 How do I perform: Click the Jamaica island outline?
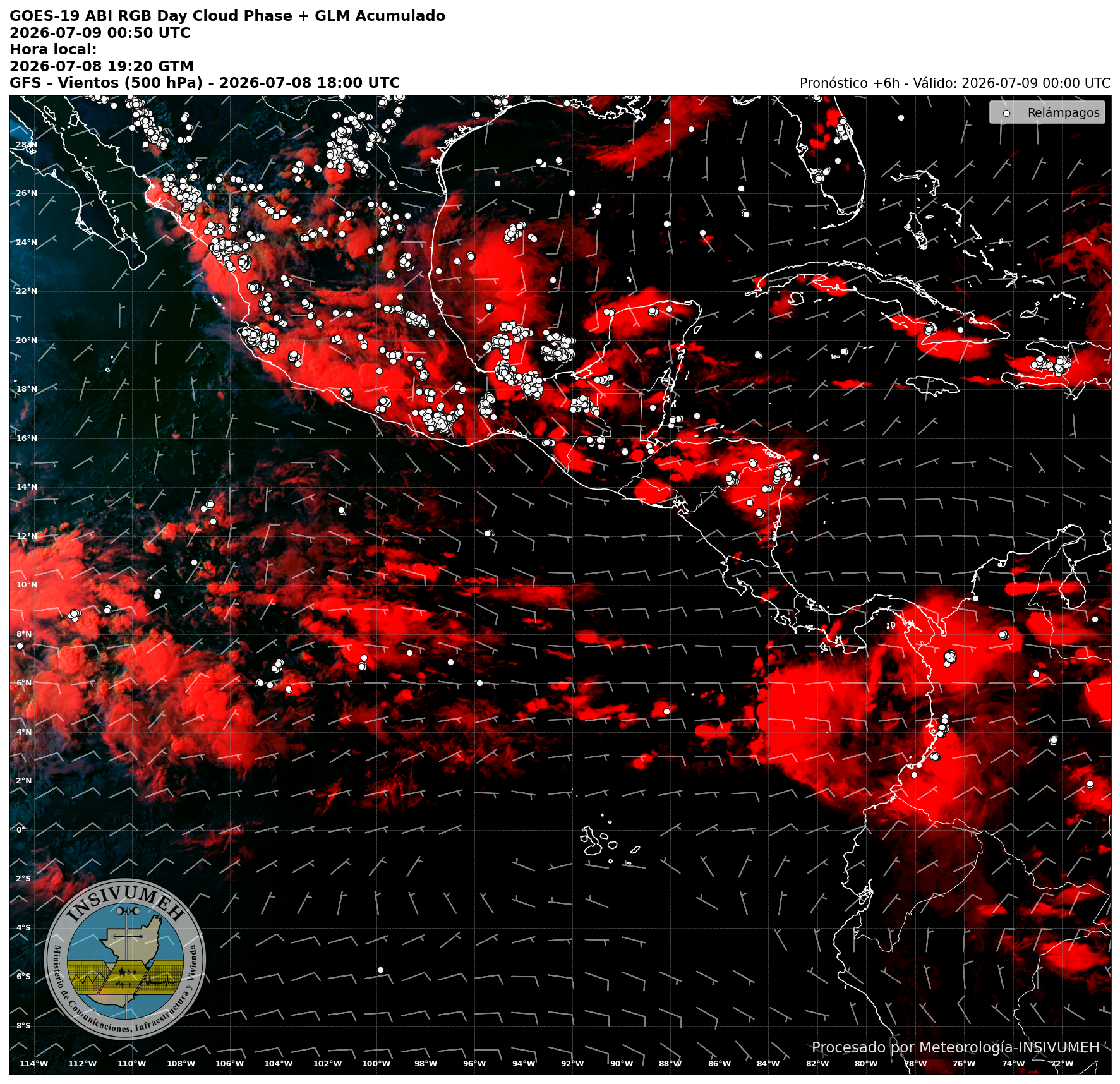tap(932, 385)
